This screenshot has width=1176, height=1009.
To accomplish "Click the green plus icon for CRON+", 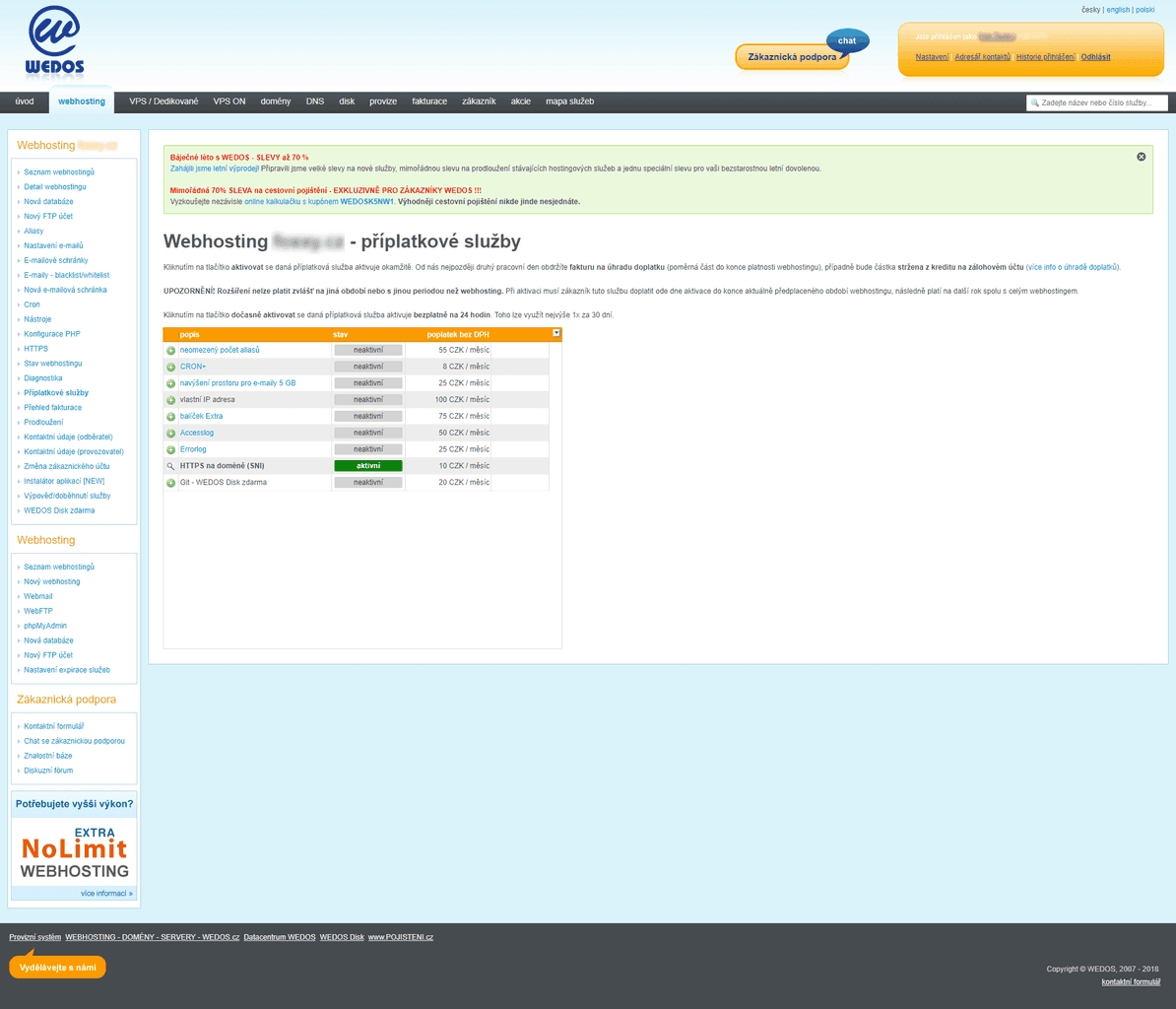I will pos(170,367).
